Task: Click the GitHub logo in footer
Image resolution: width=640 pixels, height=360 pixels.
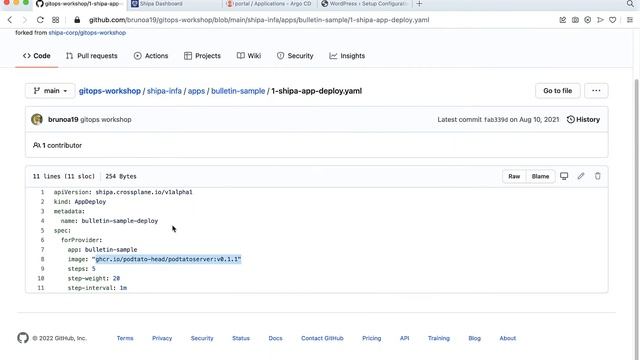Action: tap(23, 338)
